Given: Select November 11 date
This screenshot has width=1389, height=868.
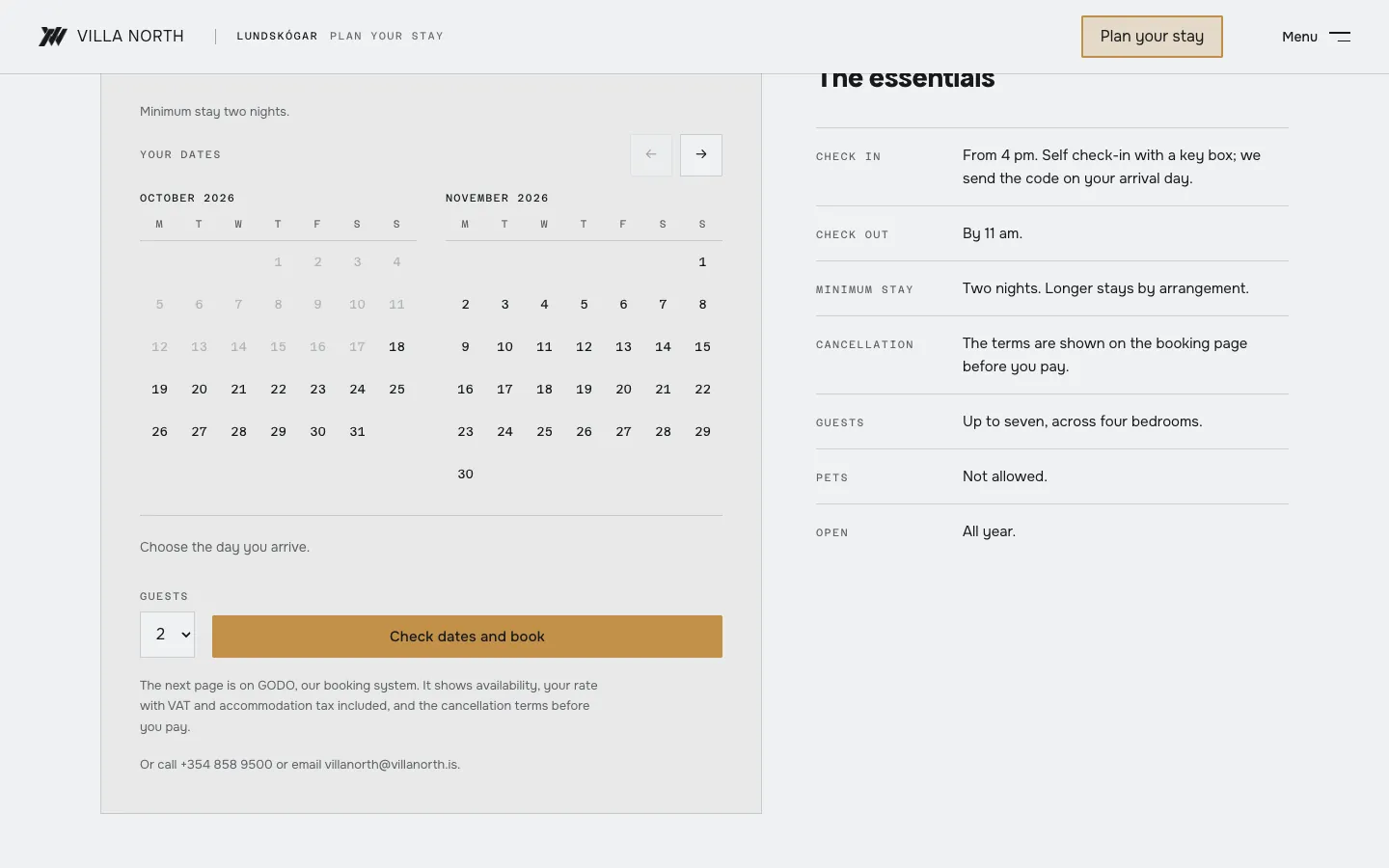Looking at the screenshot, I should click(544, 347).
